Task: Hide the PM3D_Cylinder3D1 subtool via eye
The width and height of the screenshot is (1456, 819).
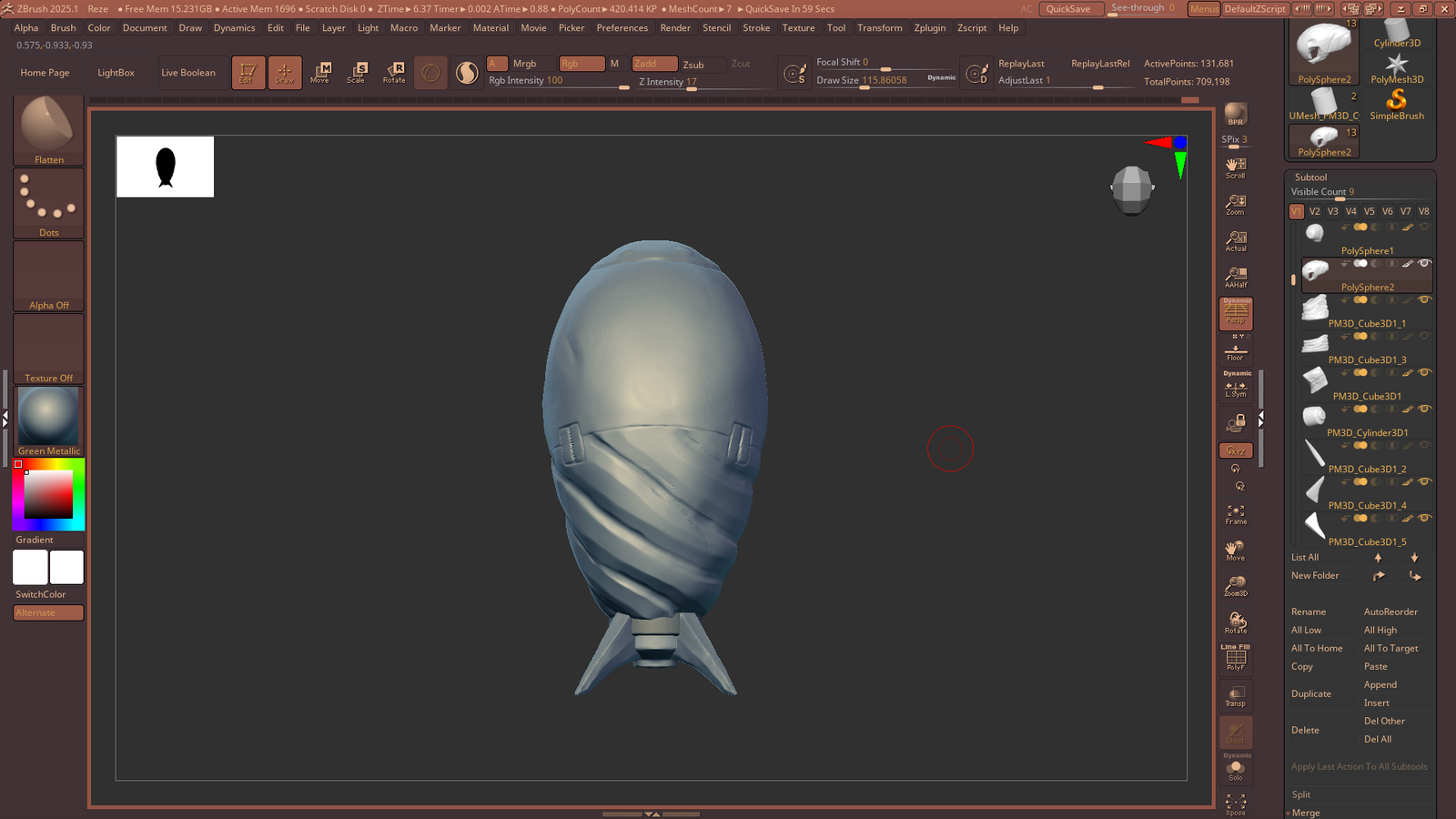Action: (1424, 409)
